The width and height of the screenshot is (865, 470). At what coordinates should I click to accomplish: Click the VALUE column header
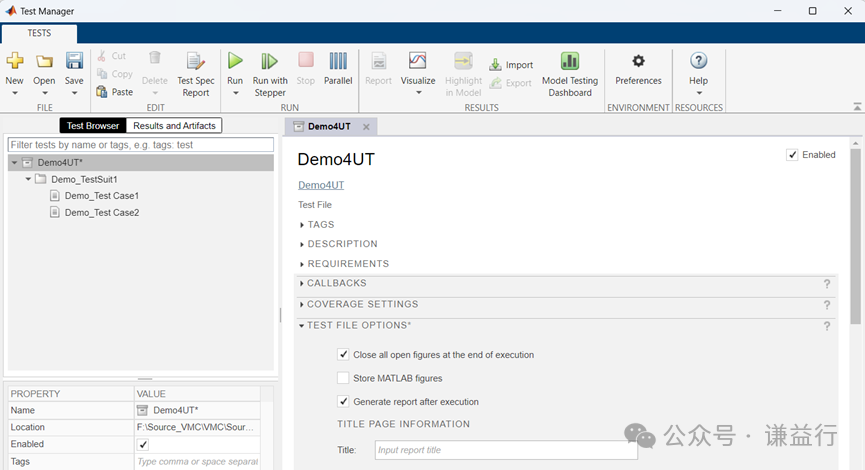pyautogui.click(x=197, y=394)
